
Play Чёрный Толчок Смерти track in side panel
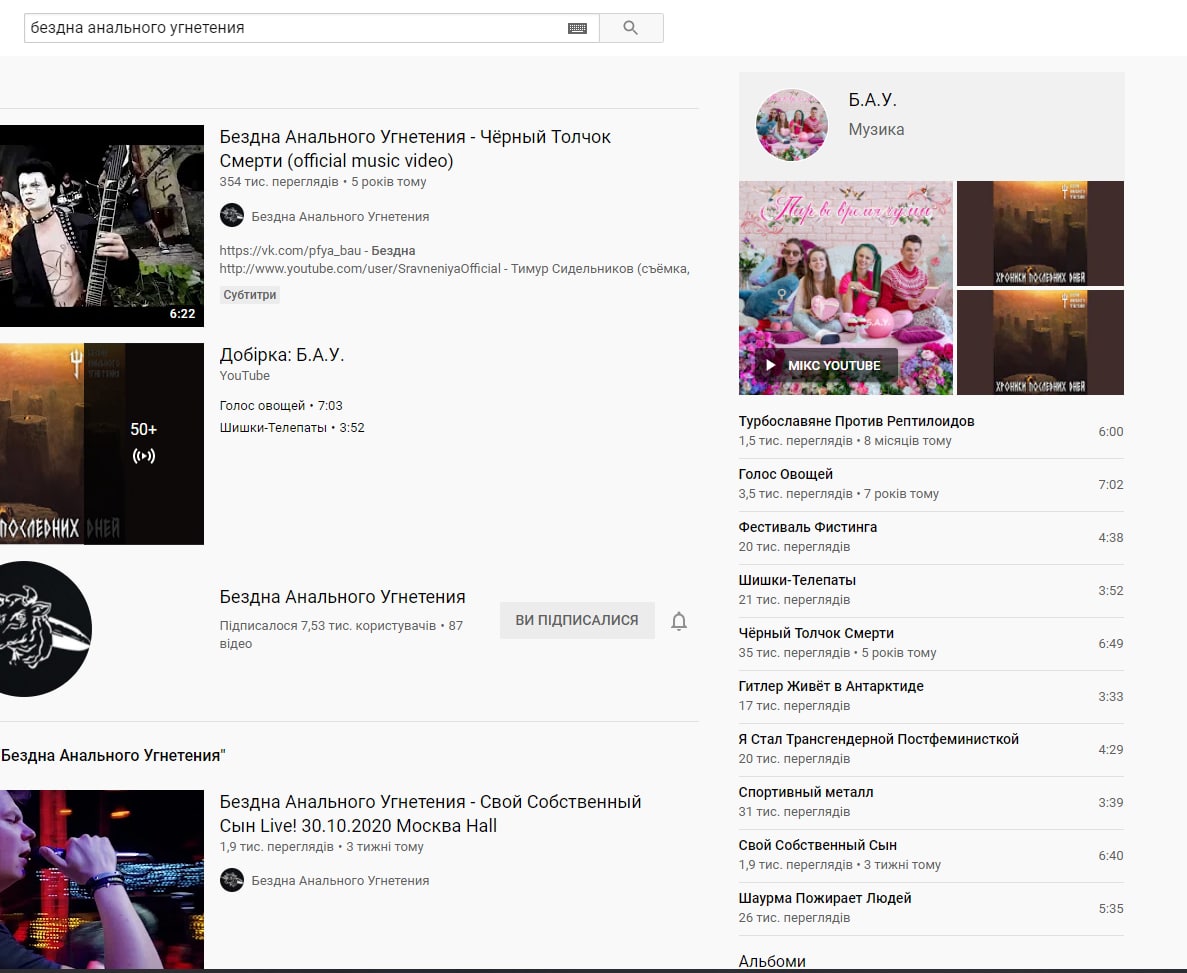click(x=931, y=643)
